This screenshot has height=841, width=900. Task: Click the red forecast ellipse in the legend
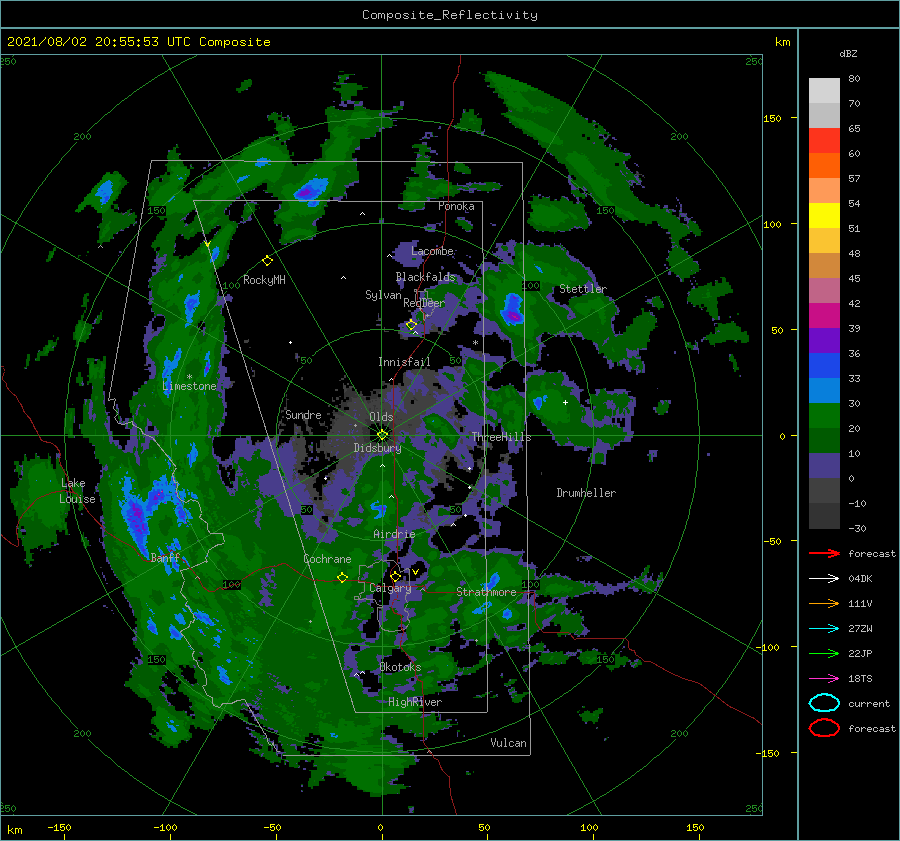pos(824,728)
